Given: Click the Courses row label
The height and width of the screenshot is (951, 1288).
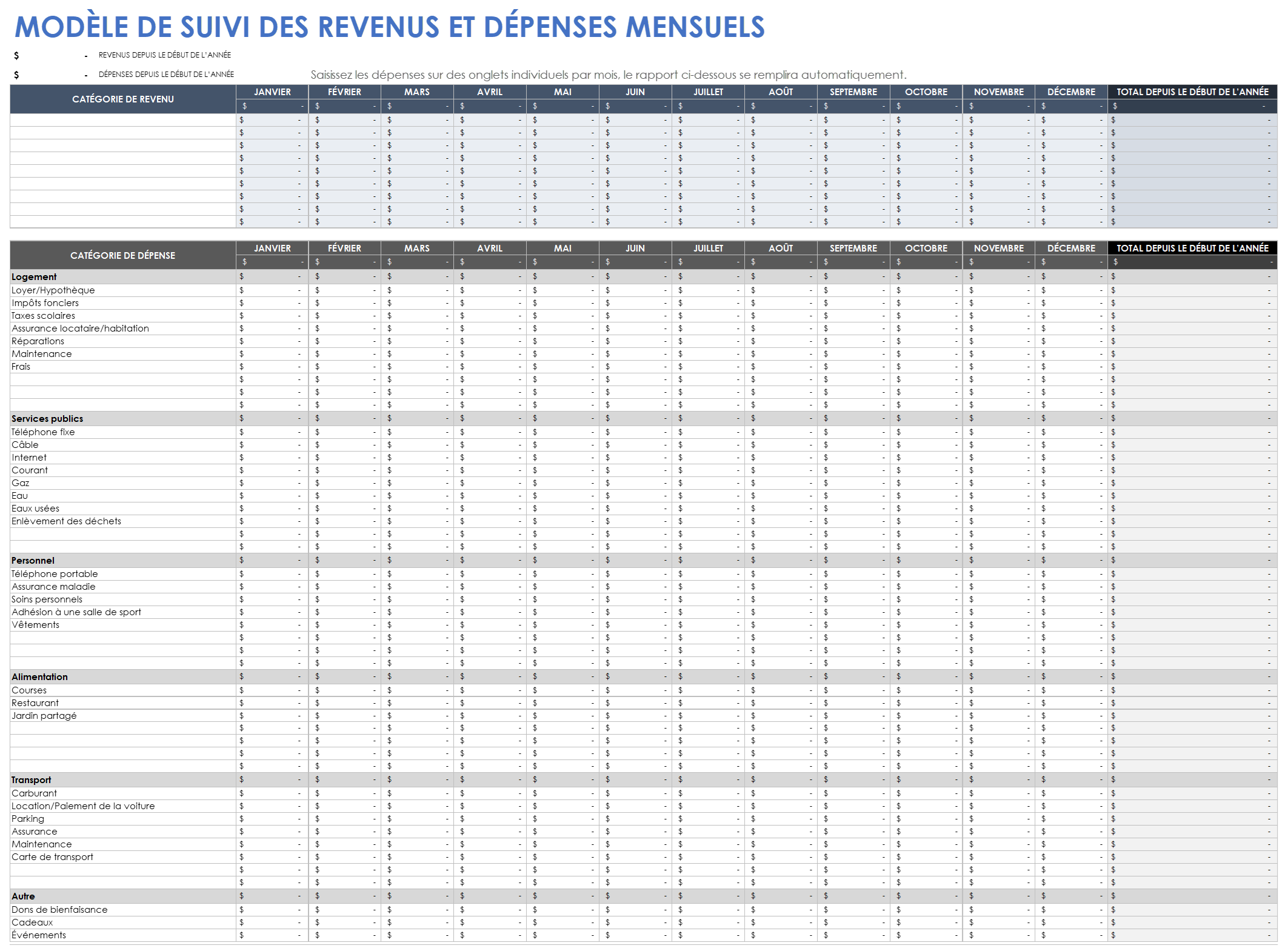Looking at the screenshot, I should [x=29, y=690].
